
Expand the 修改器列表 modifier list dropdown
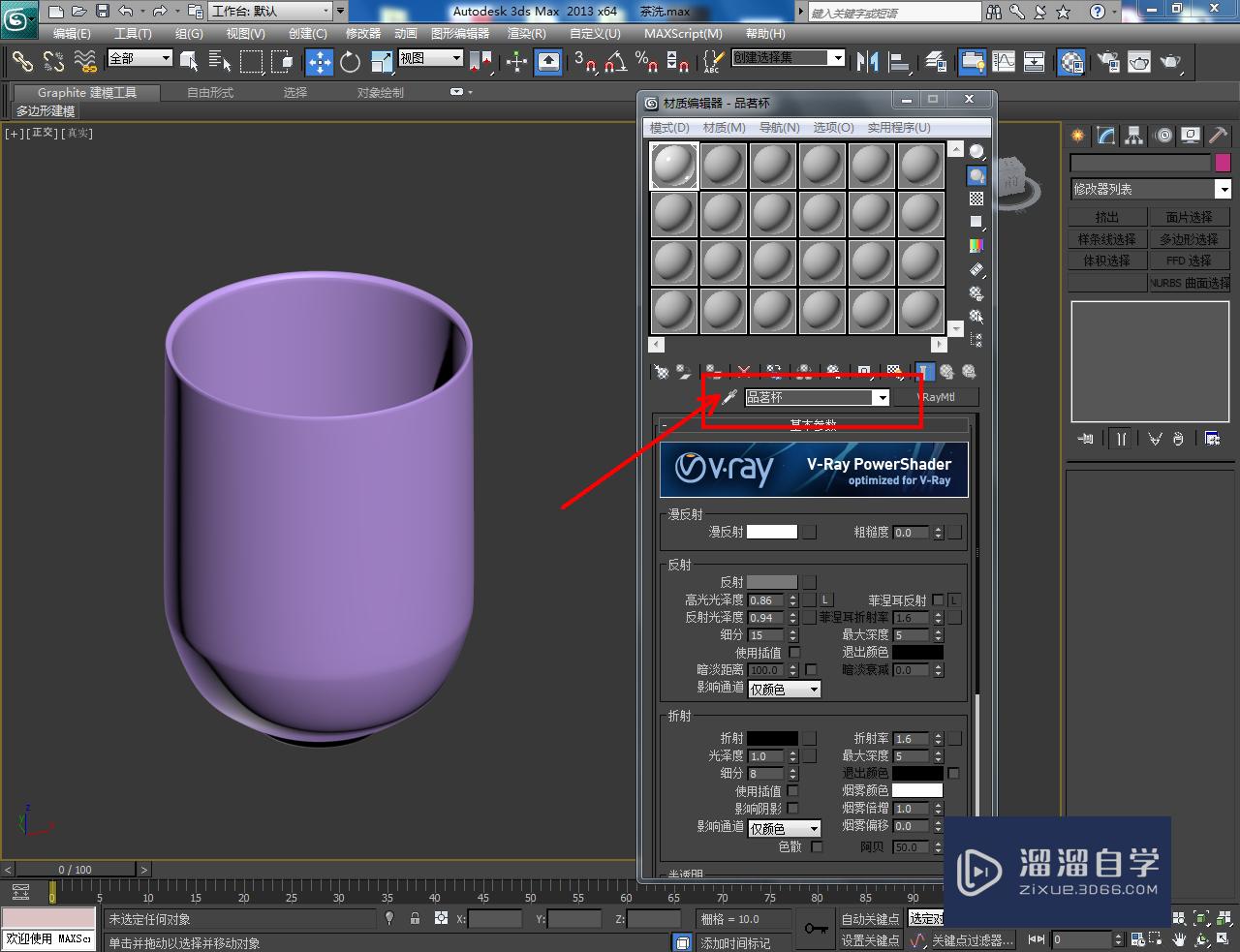(1150, 189)
